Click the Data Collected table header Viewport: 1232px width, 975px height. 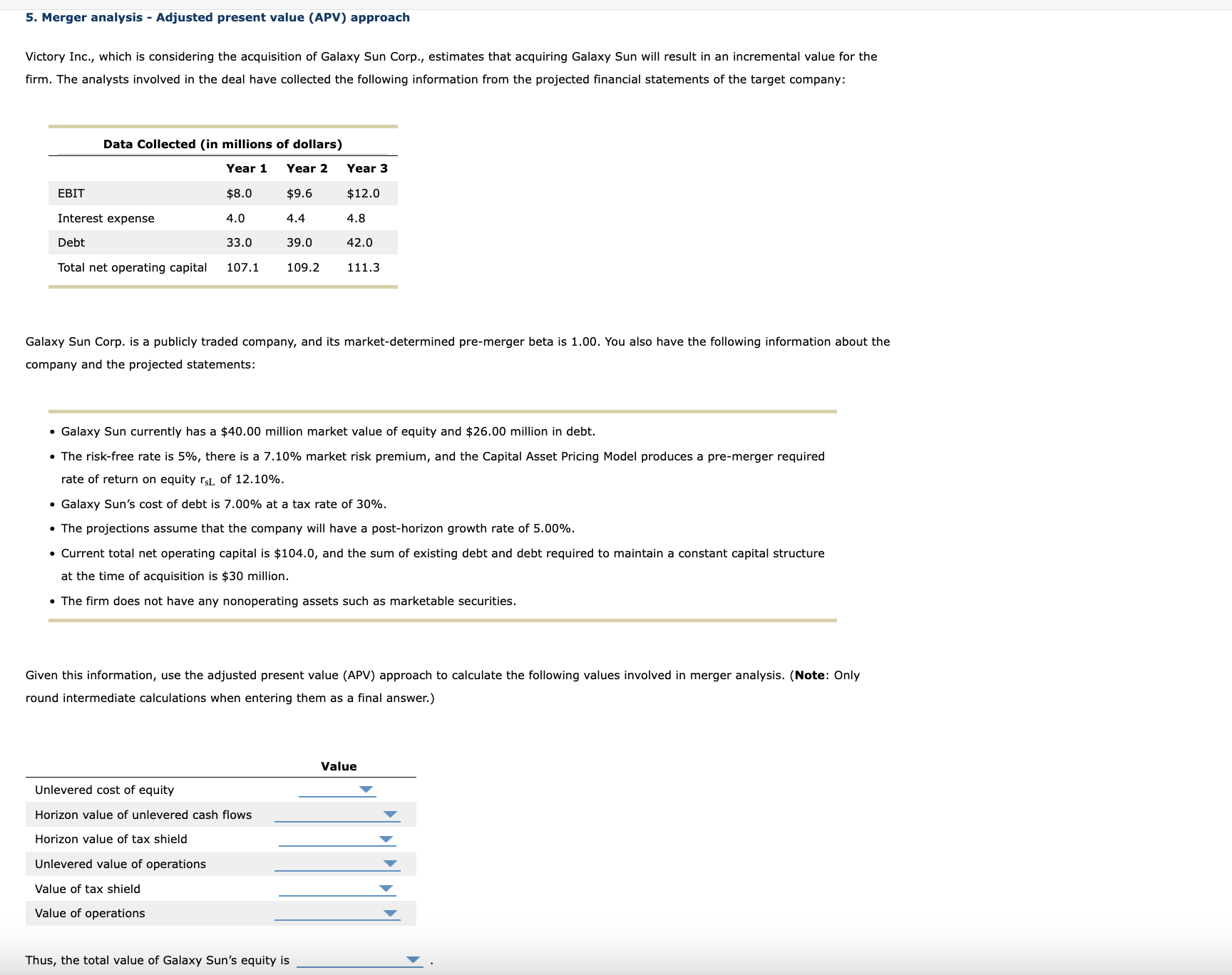222,143
